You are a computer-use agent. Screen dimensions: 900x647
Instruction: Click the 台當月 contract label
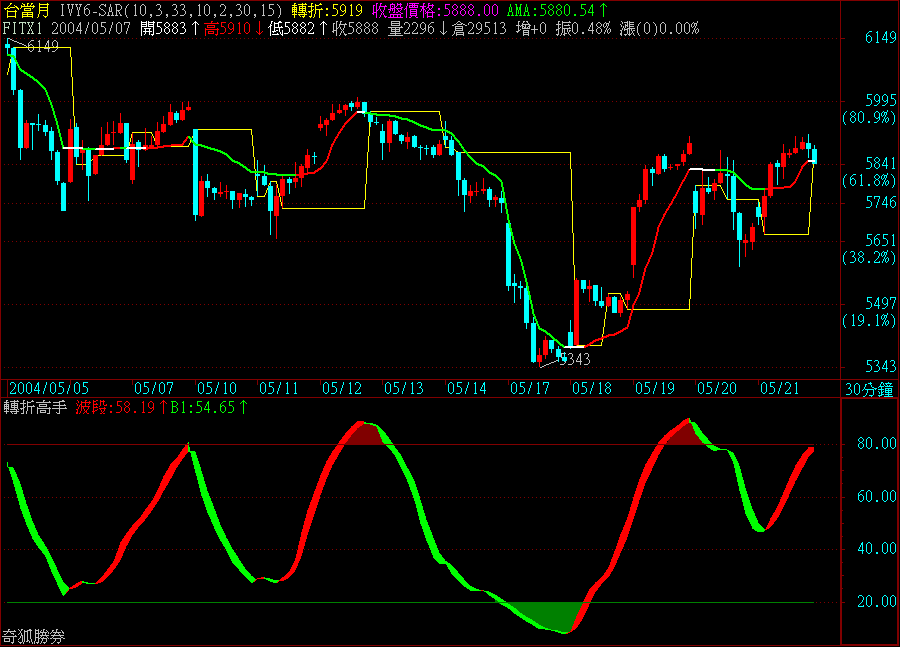coord(26,10)
